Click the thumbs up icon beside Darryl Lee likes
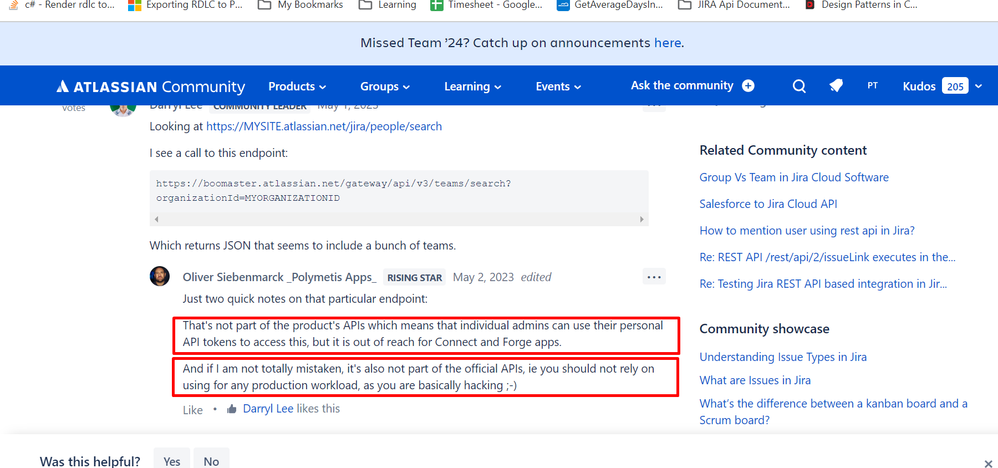 [232, 409]
